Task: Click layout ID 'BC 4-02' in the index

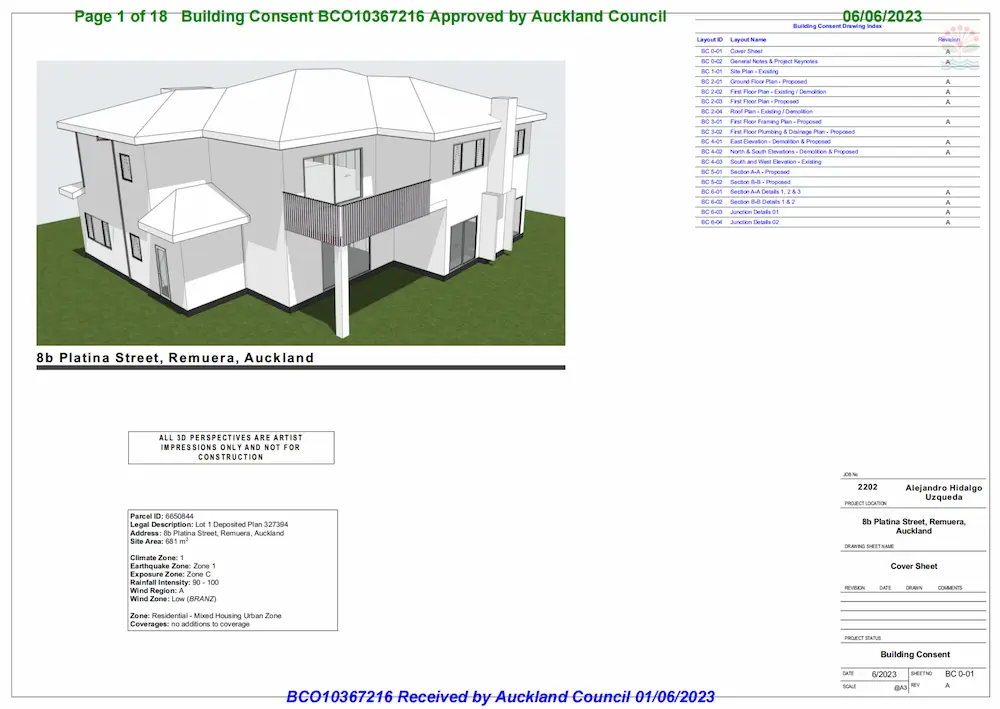Action: coord(711,152)
